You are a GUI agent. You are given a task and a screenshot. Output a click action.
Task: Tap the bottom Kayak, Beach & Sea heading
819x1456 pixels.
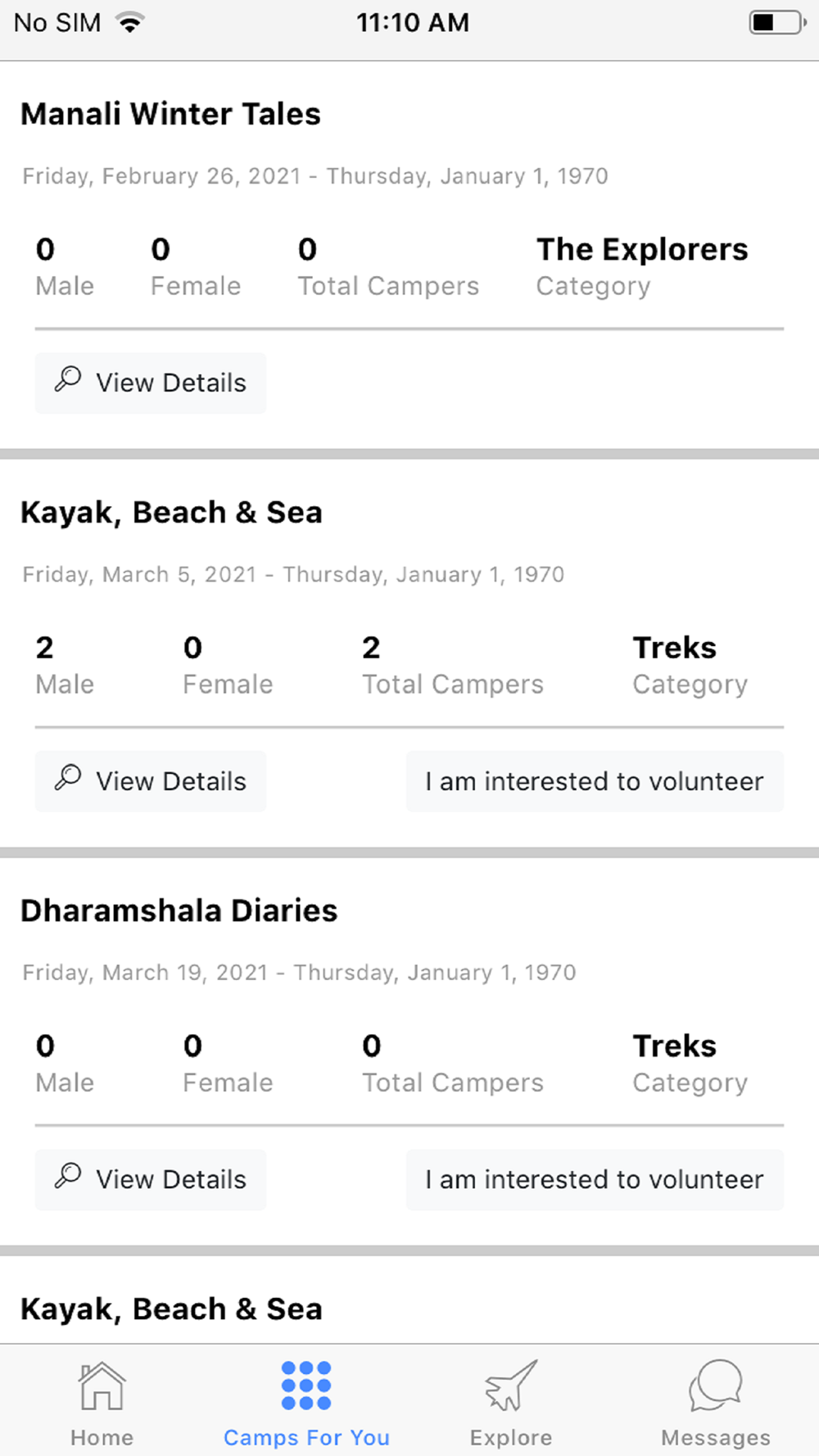coord(171,1309)
